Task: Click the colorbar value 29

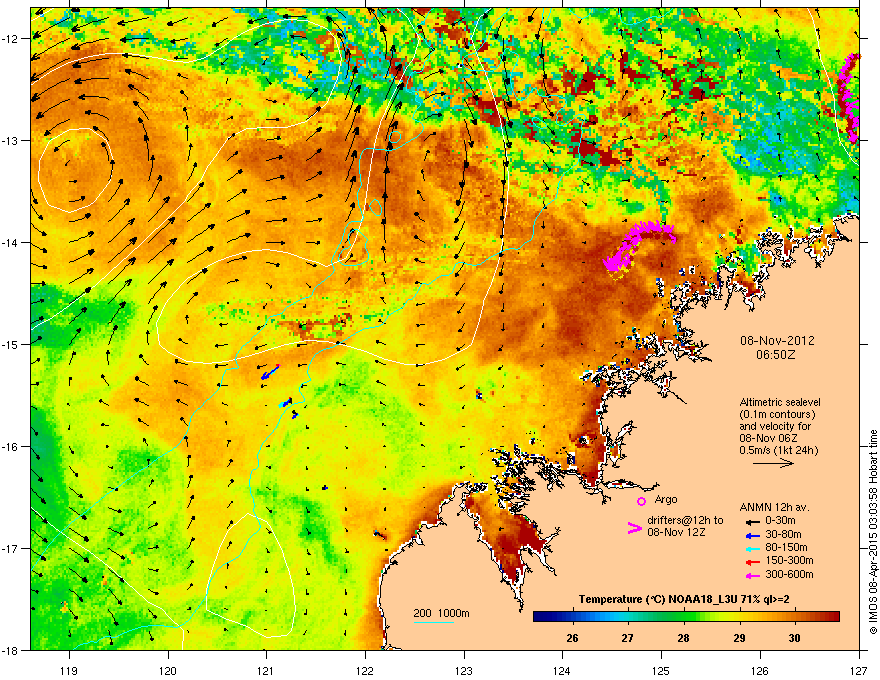Action: 739,638
